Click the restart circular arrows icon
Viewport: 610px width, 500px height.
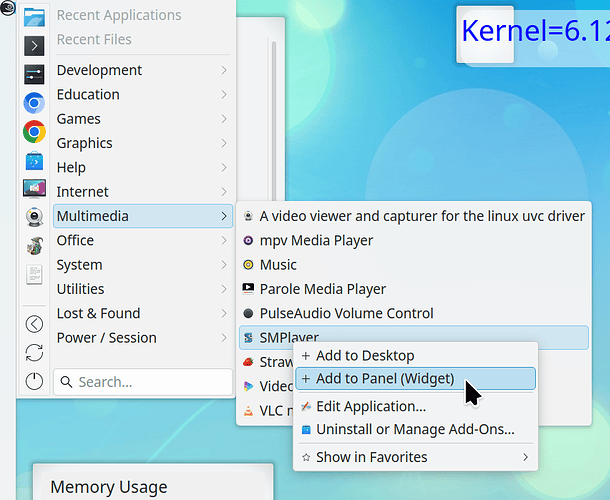(34, 353)
